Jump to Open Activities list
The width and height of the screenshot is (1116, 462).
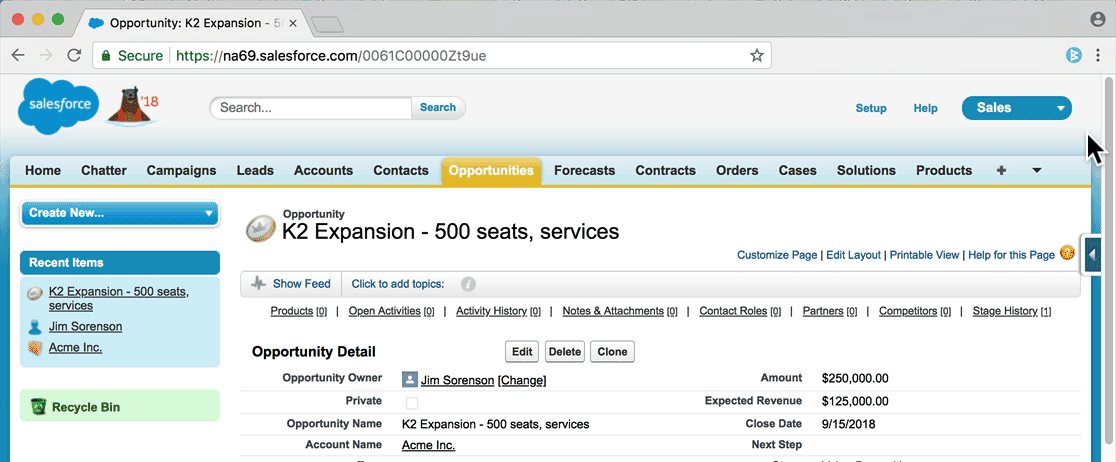[x=384, y=311]
